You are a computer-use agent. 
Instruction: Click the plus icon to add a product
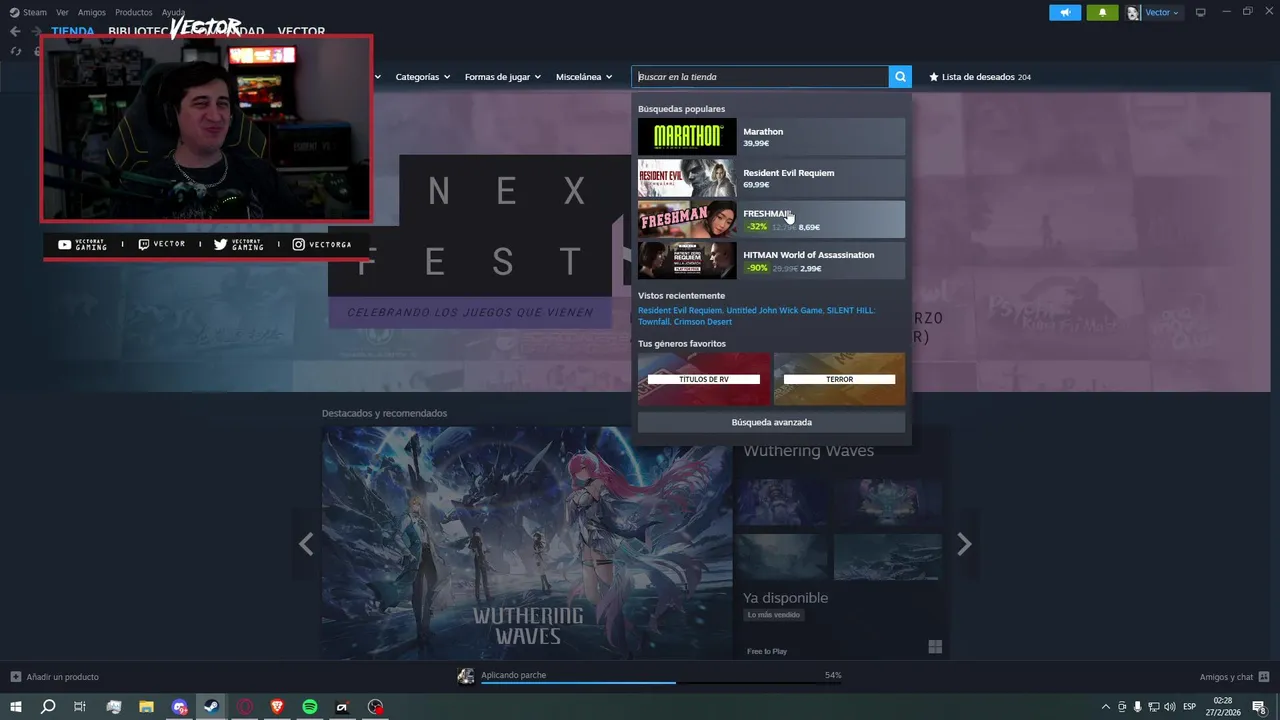click(15, 677)
